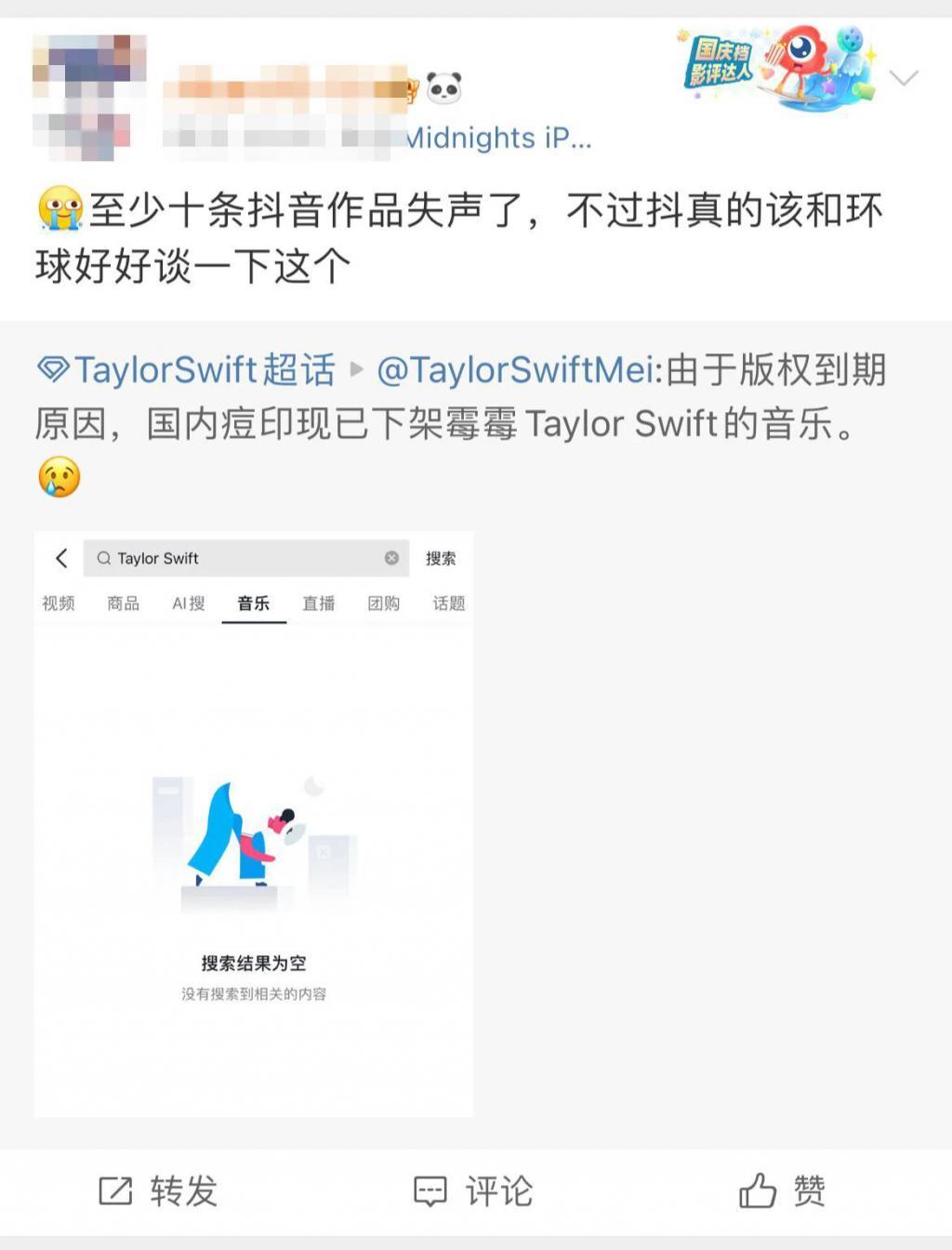This screenshot has width=952, height=1250.
Task: Select the AI搜 tab
Action: point(188,604)
